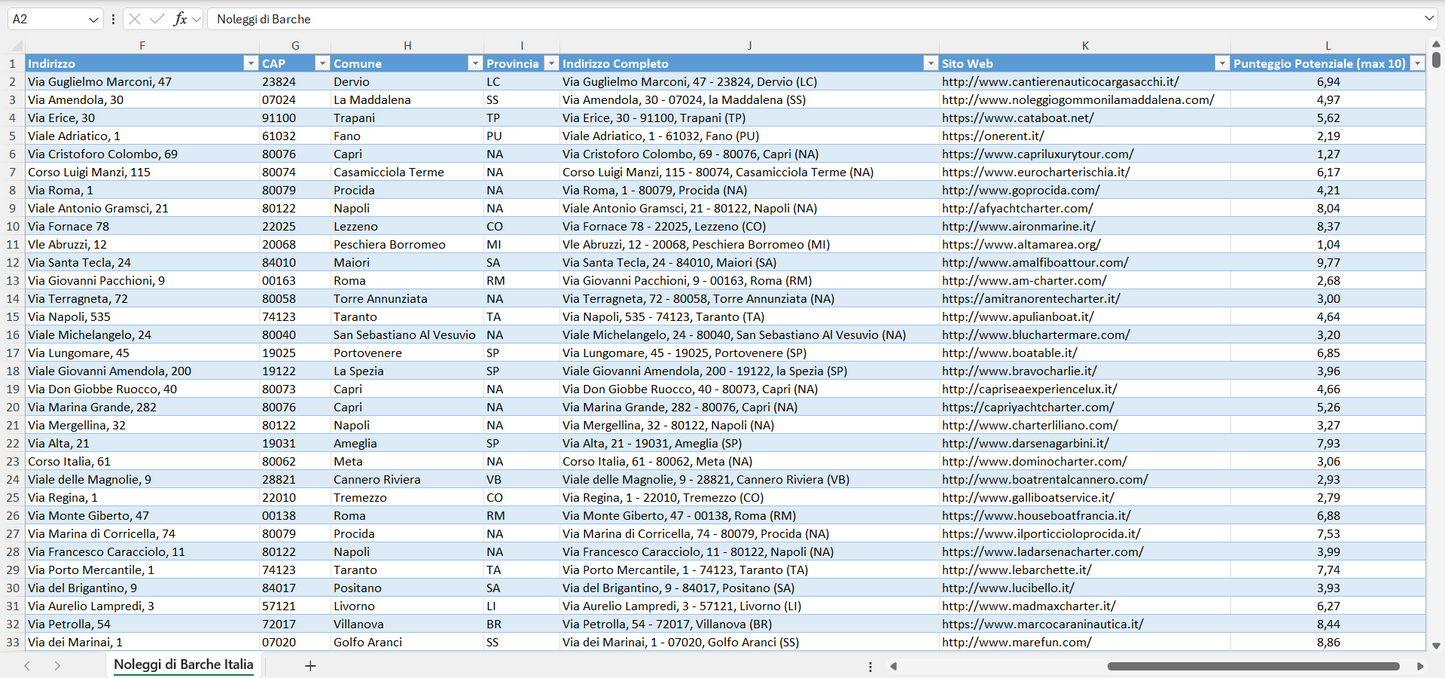Screen dimensions: 1445x678
Task: Open the Provincia column filter dropdown
Action: [x=550, y=63]
